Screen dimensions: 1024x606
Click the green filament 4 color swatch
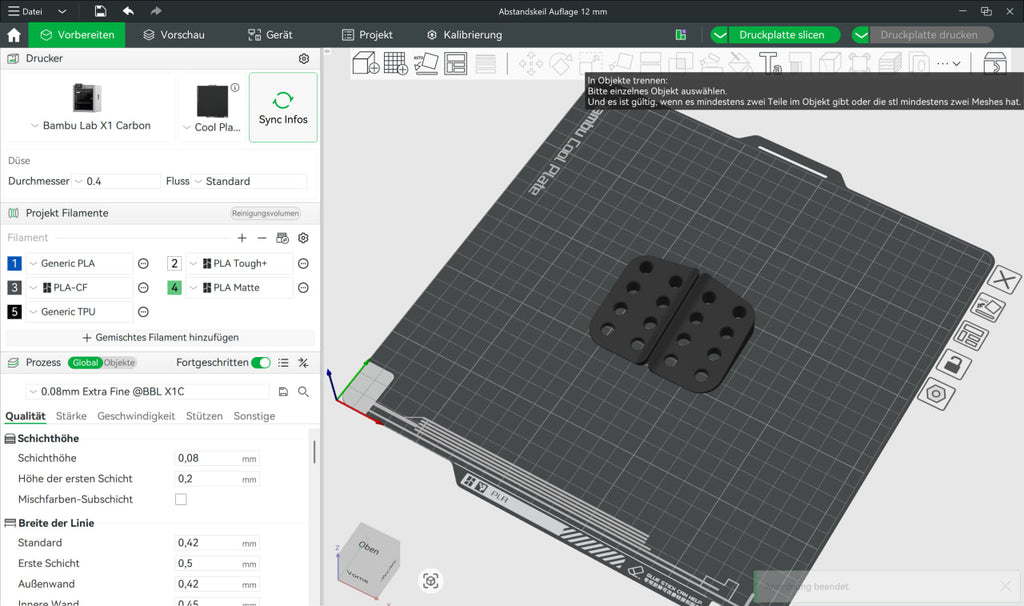pos(174,288)
